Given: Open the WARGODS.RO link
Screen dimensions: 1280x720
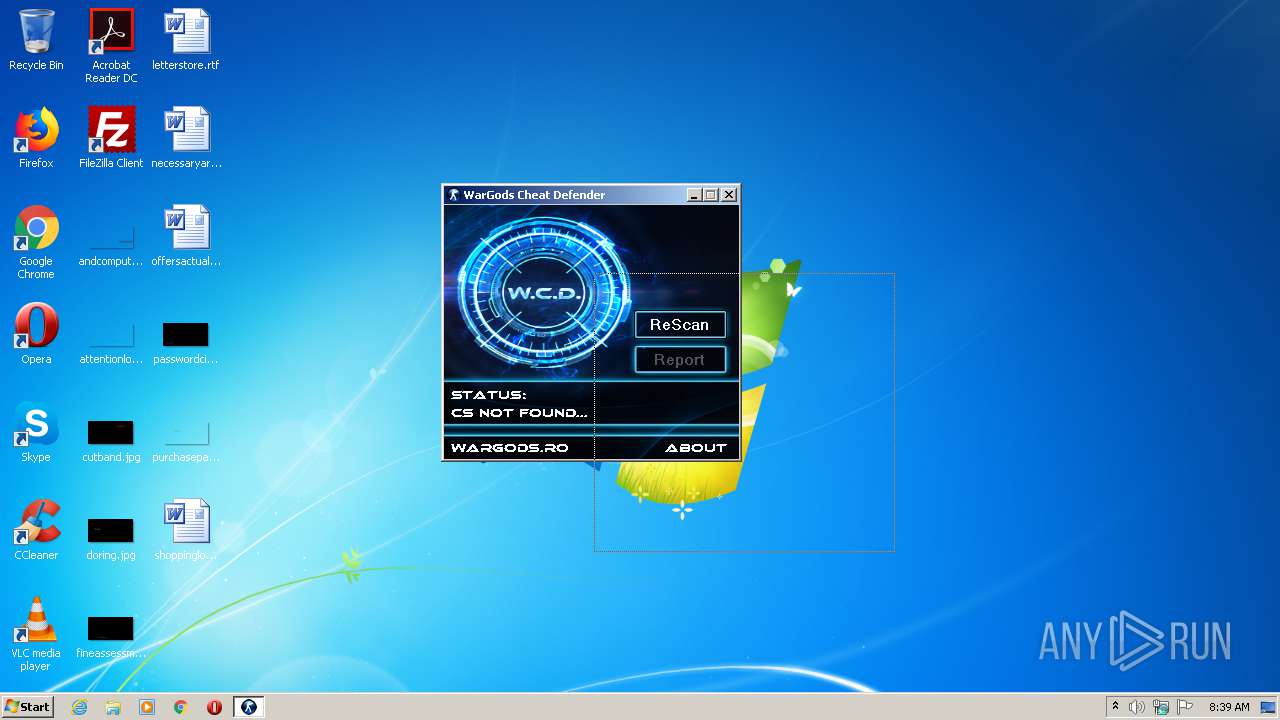Looking at the screenshot, I should pyautogui.click(x=510, y=448).
